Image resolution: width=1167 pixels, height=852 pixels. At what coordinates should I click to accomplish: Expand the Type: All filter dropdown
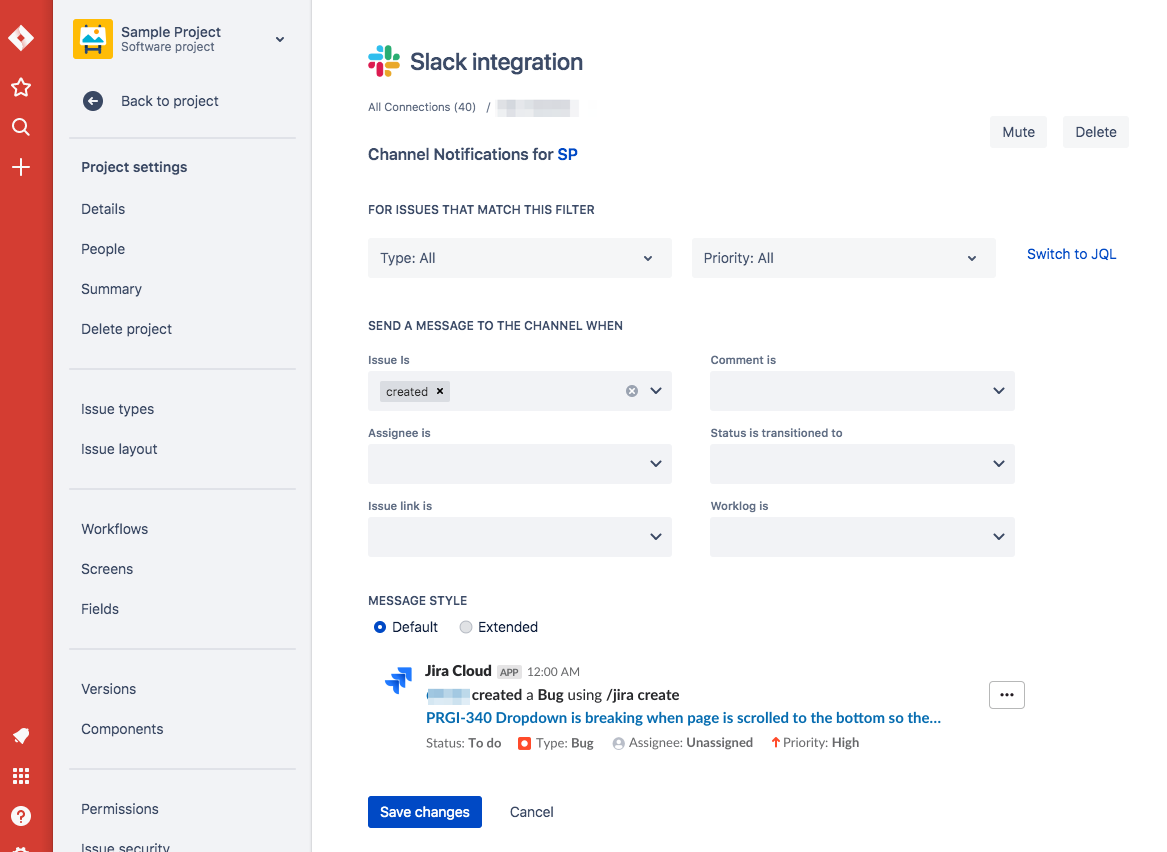coord(519,258)
